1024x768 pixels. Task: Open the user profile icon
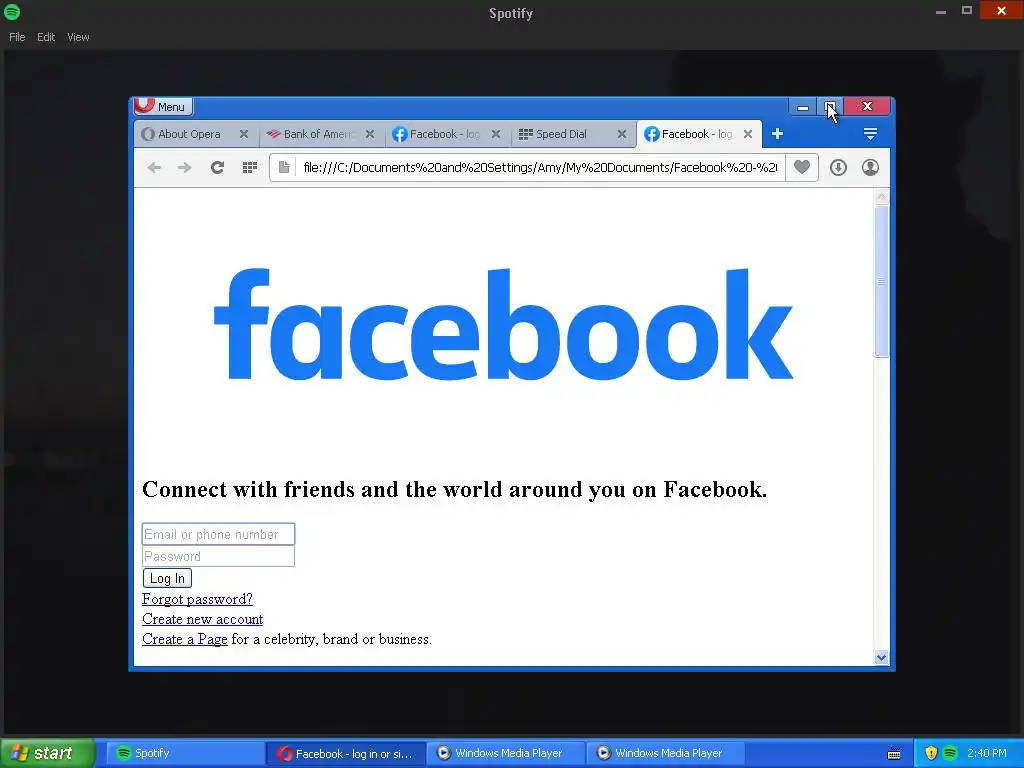tap(870, 168)
